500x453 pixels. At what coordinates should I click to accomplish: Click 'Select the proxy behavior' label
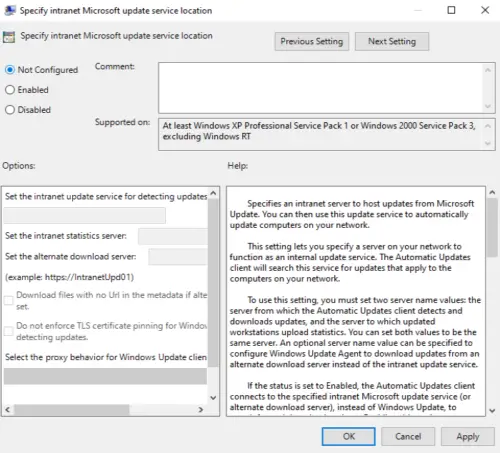[x=106, y=357]
